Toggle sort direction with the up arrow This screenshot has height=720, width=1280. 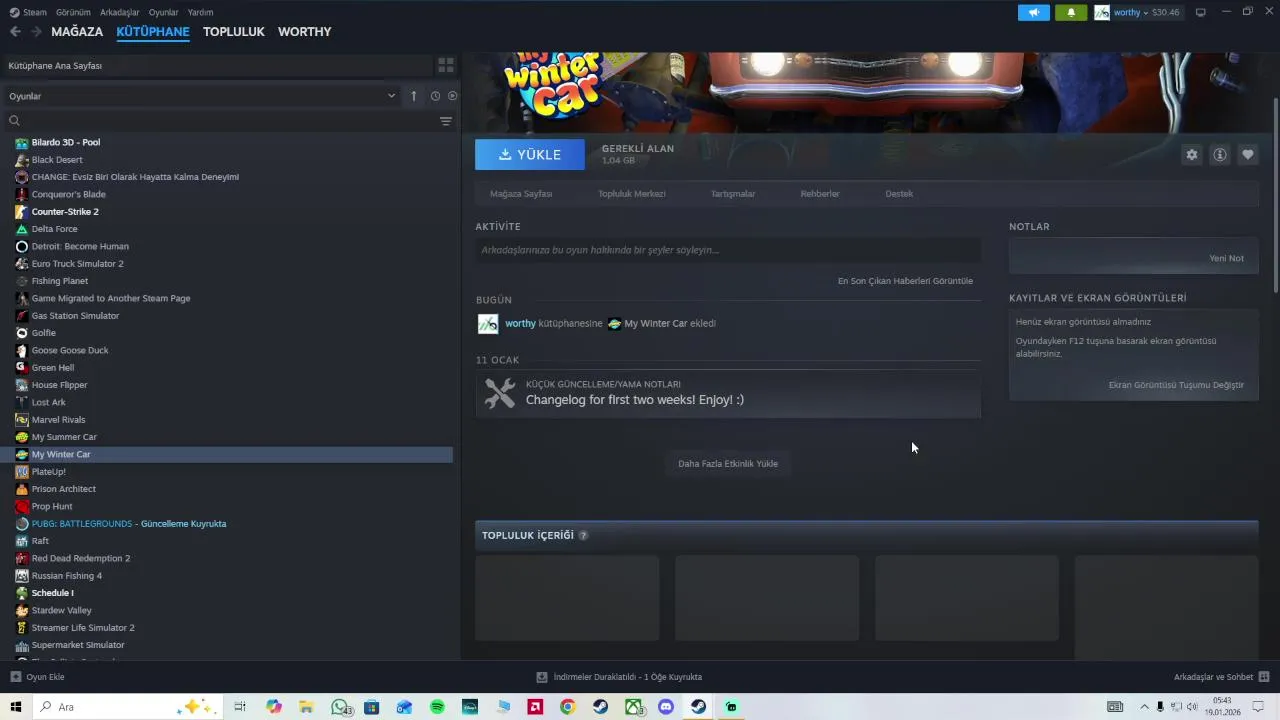pyautogui.click(x=414, y=96)
